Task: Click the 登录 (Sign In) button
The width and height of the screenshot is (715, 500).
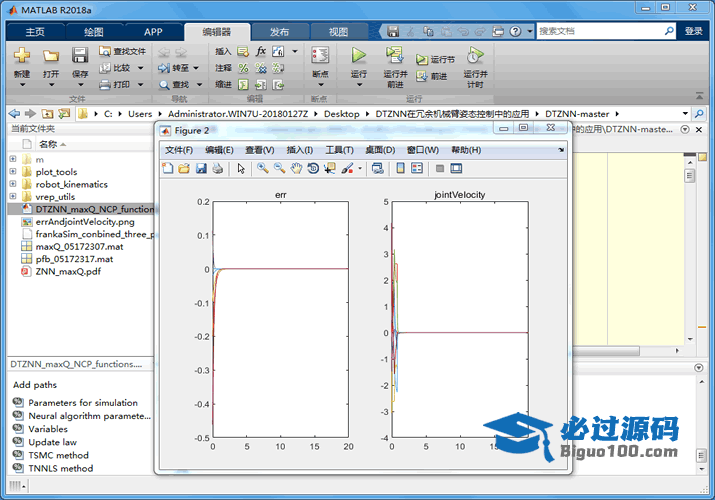Action: [x=694, y=31]
